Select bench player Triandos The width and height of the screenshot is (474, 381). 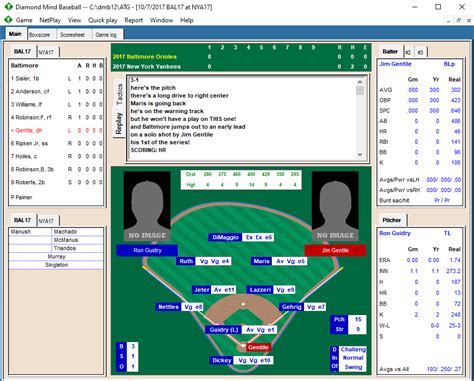pyautogui.click(x=77, y=248)
